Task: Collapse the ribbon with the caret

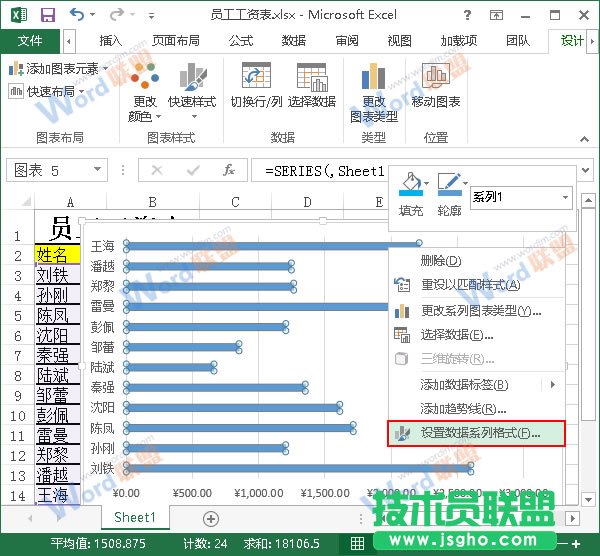Action: [x=584, y=139]
